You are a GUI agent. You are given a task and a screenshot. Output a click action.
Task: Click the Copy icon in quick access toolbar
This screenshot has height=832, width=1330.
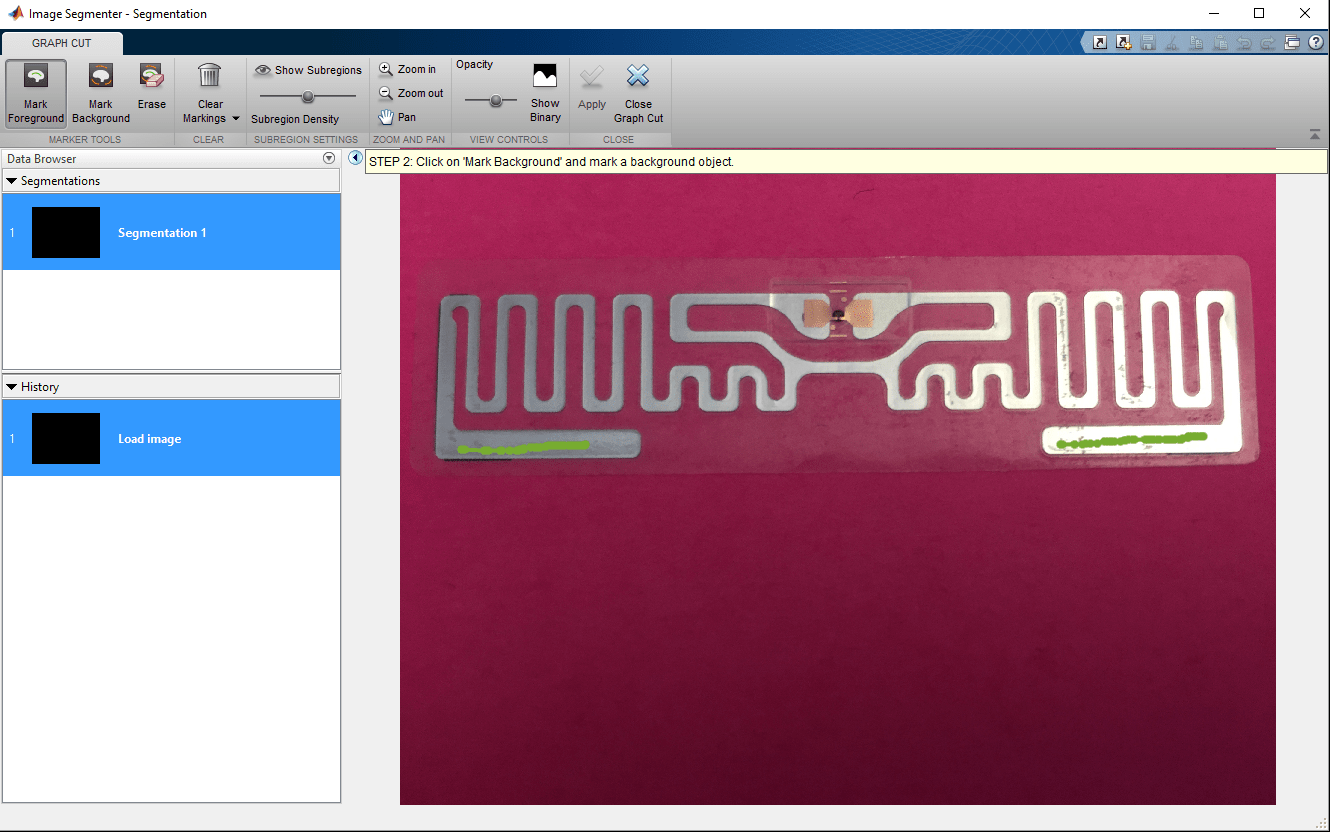click(1196, 43)
